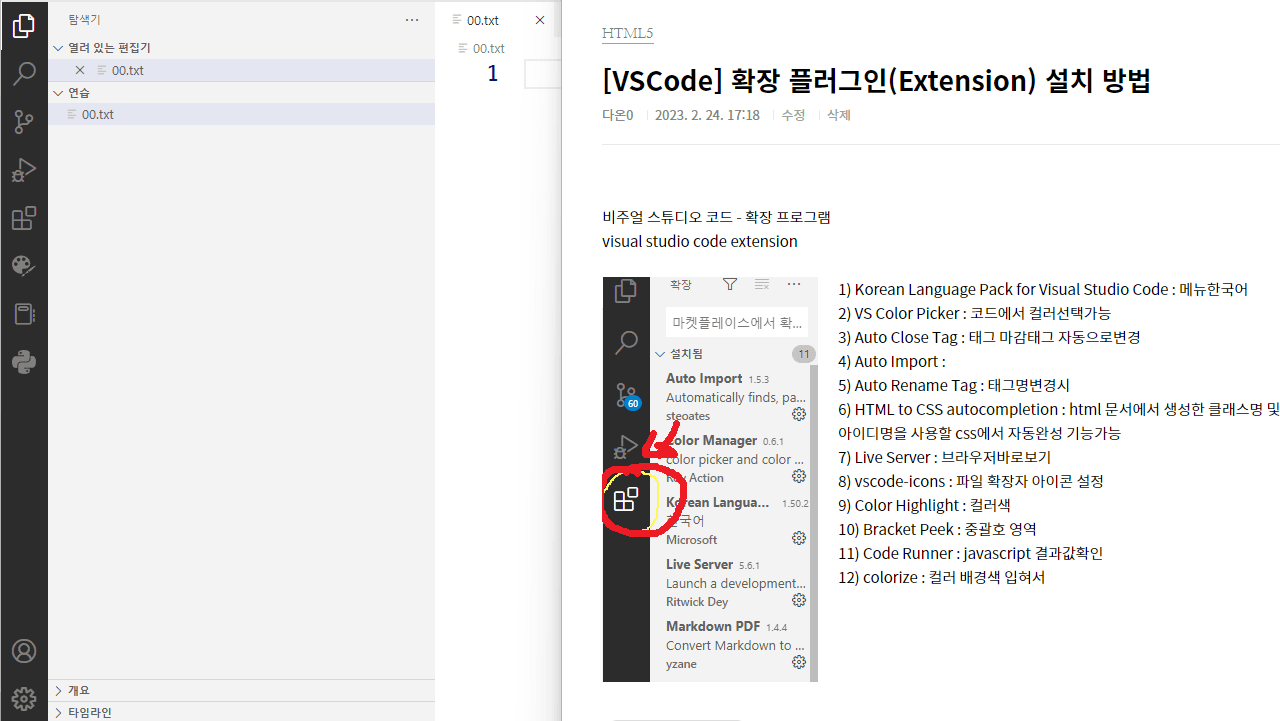1280x721 pixels.
Task: Close 00.txt in open editors list
Action: [x=80, y=70]
